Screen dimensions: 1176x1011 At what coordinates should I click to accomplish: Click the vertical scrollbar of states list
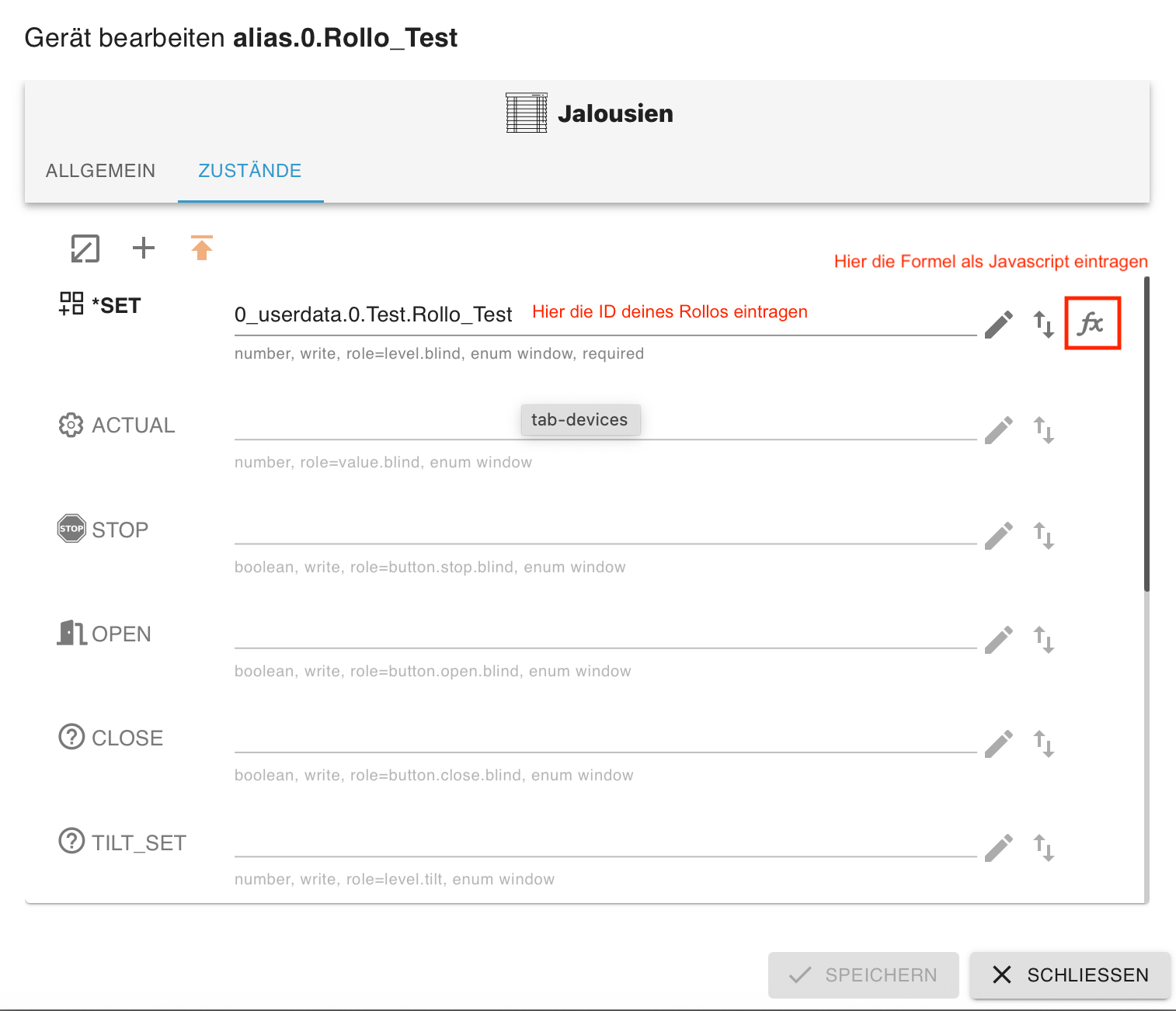tap(1146, 435)
